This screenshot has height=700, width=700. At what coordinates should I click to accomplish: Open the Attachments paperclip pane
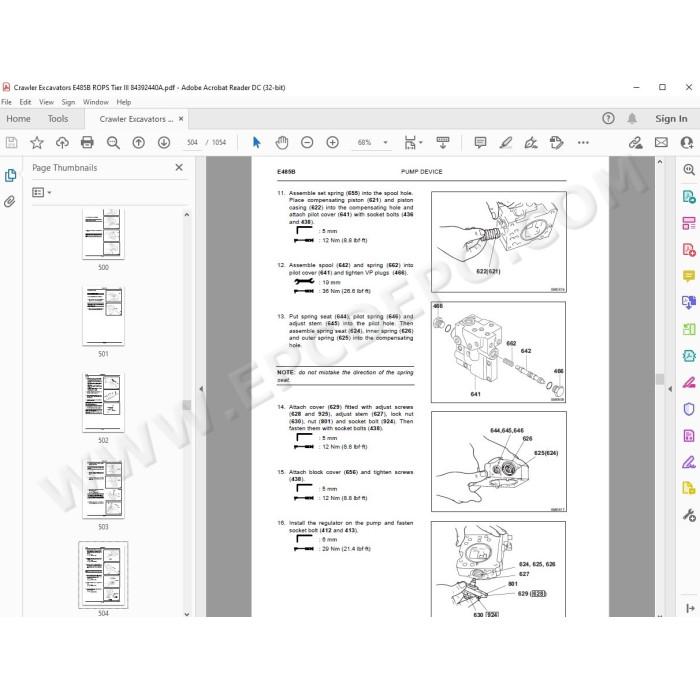coord(10,201)
